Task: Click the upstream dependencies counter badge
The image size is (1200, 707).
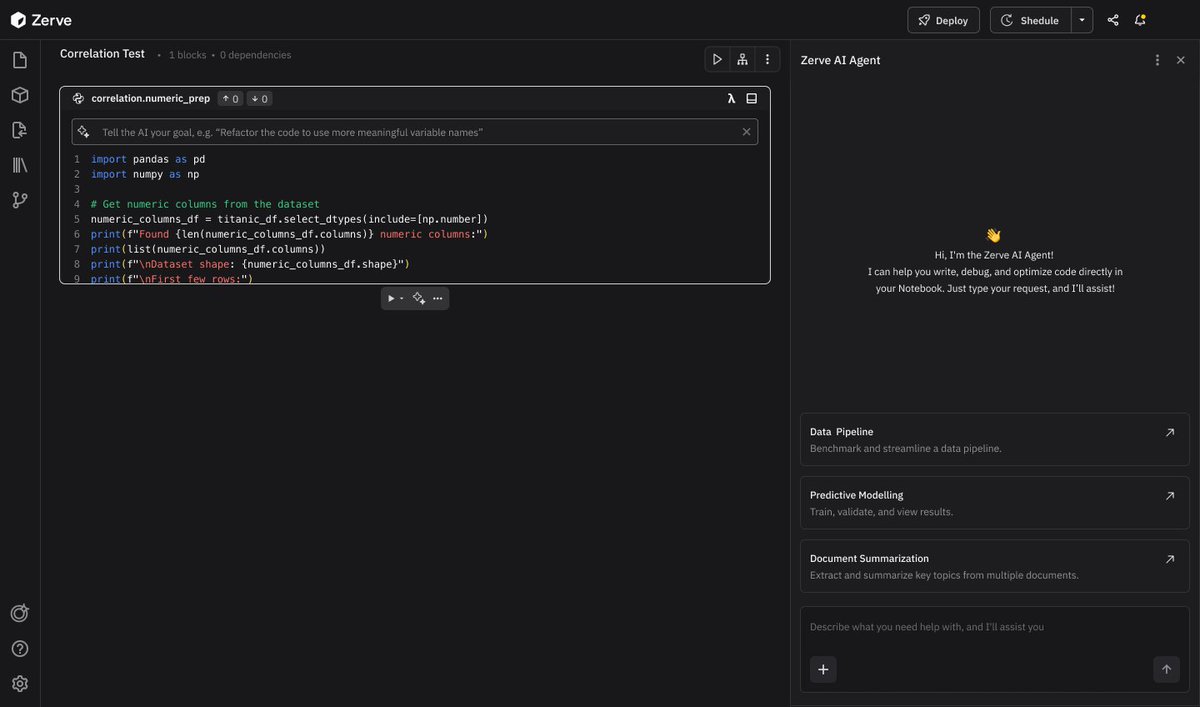Action: click(230, 98)
